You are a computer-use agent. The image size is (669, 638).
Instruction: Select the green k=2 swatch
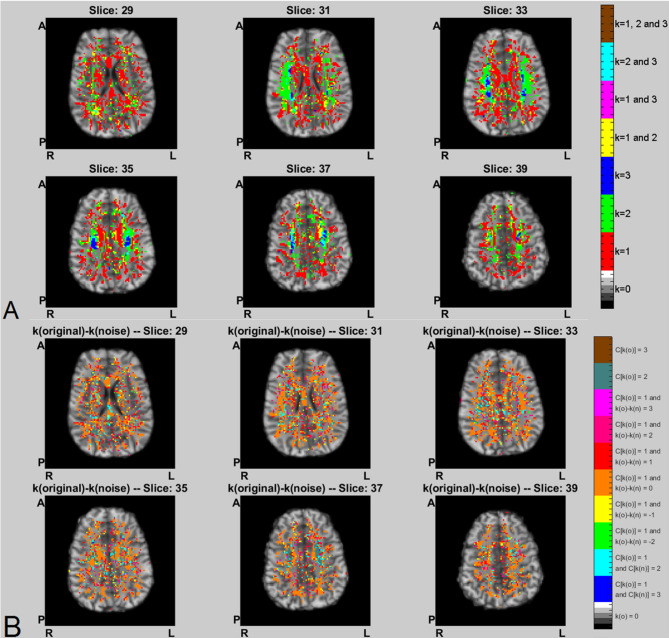tap(607, 213)
